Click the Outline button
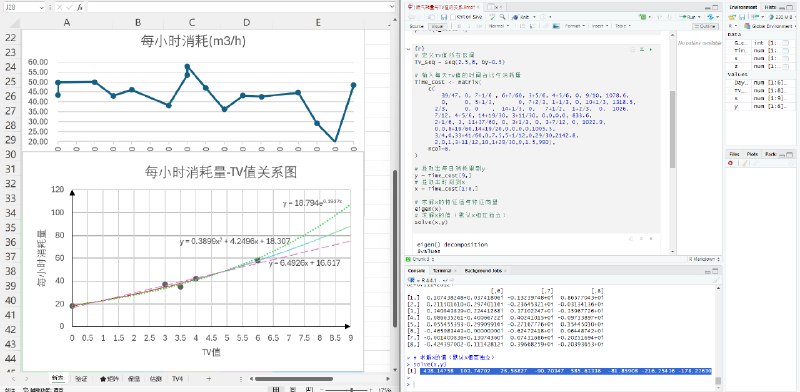The image size is (800, 392). tap(705, 26)
